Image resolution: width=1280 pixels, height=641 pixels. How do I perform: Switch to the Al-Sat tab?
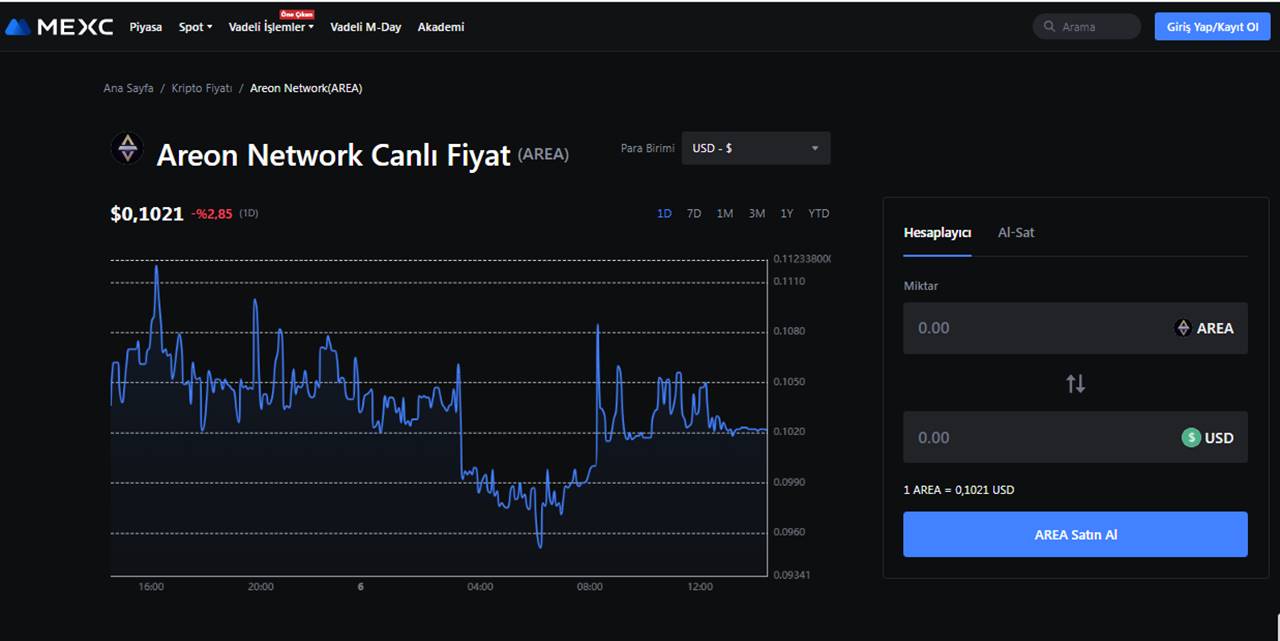pos(1016,232)
